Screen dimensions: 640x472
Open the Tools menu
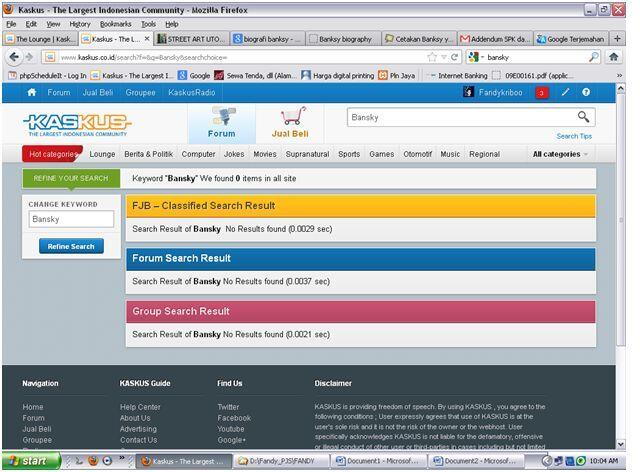point(149,24)
